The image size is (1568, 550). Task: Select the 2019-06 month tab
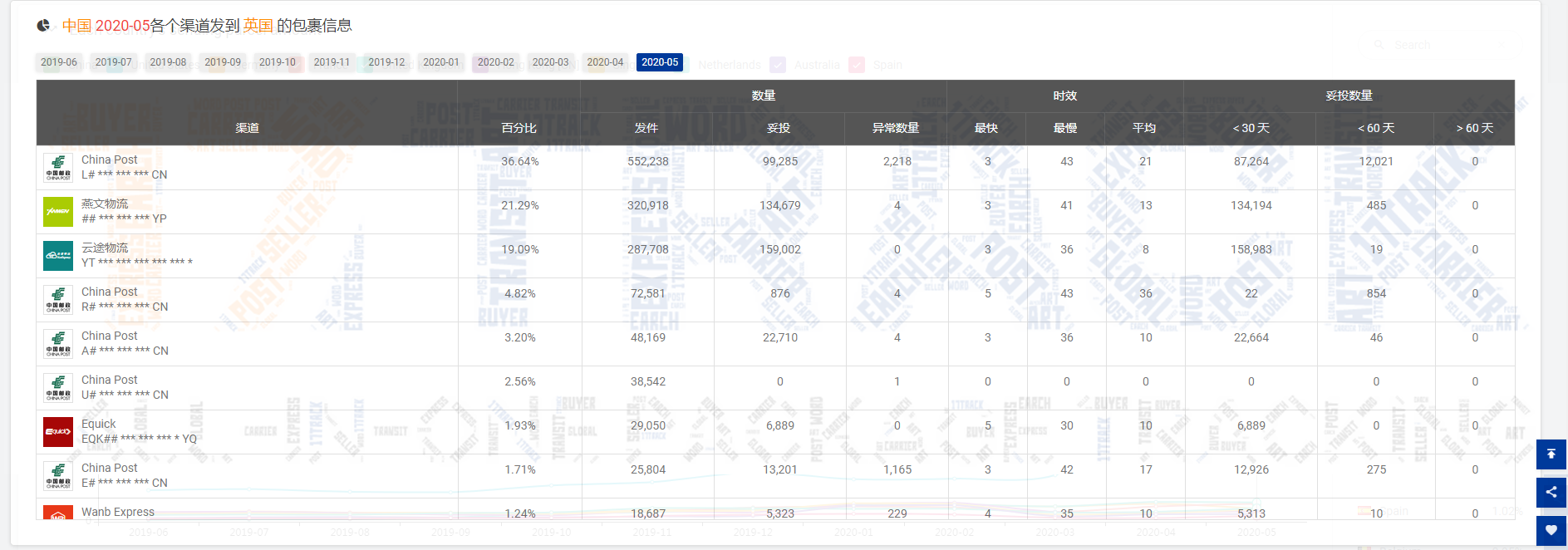(59, 62)
